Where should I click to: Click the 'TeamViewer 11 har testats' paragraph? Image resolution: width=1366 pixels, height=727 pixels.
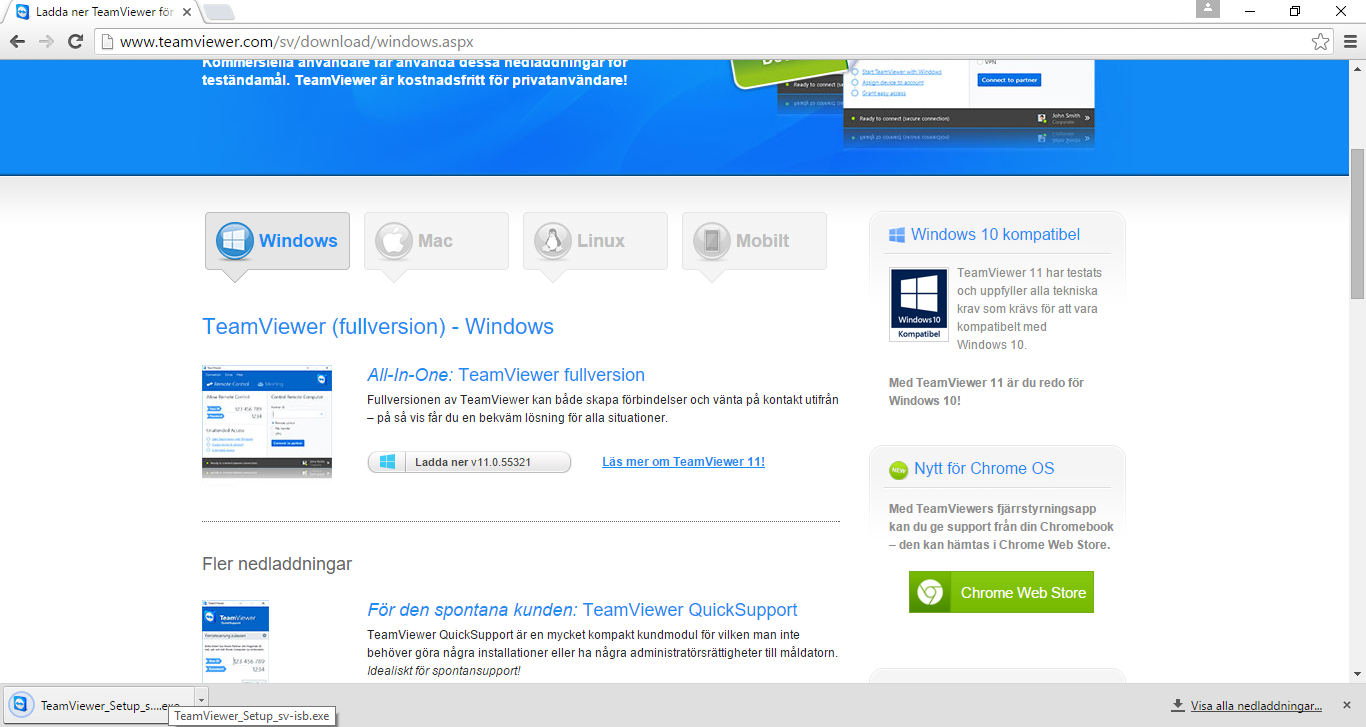pos(1029,308)
